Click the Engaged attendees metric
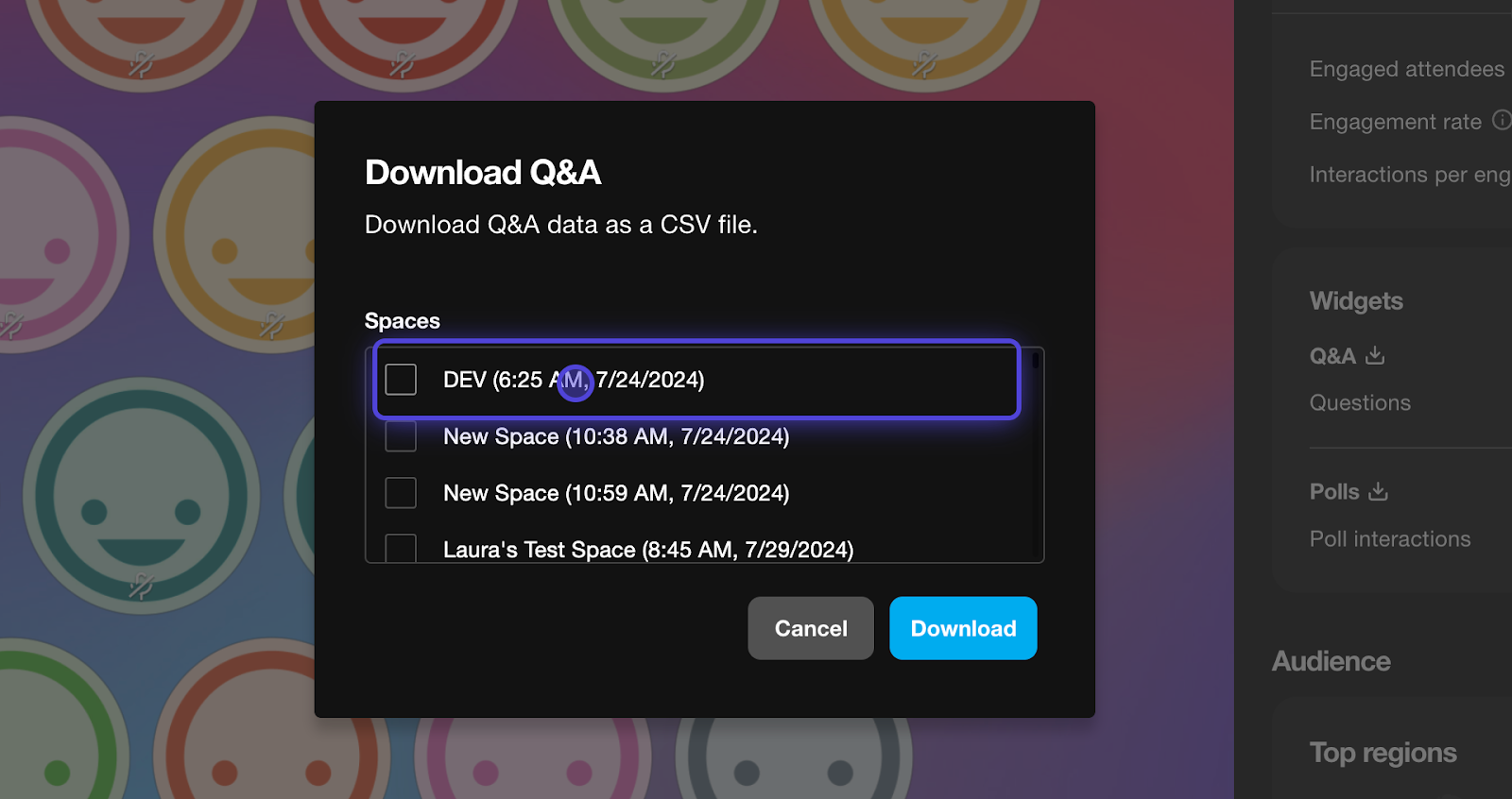The height and width of the screenshot is (799, 1512). pos(1406,69)
